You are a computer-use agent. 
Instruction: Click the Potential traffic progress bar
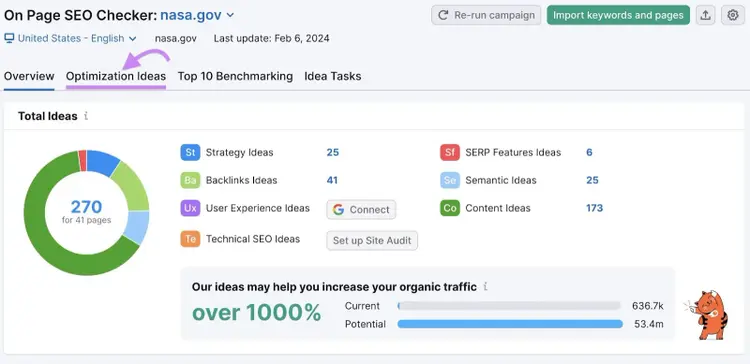[x=510, y=324]
